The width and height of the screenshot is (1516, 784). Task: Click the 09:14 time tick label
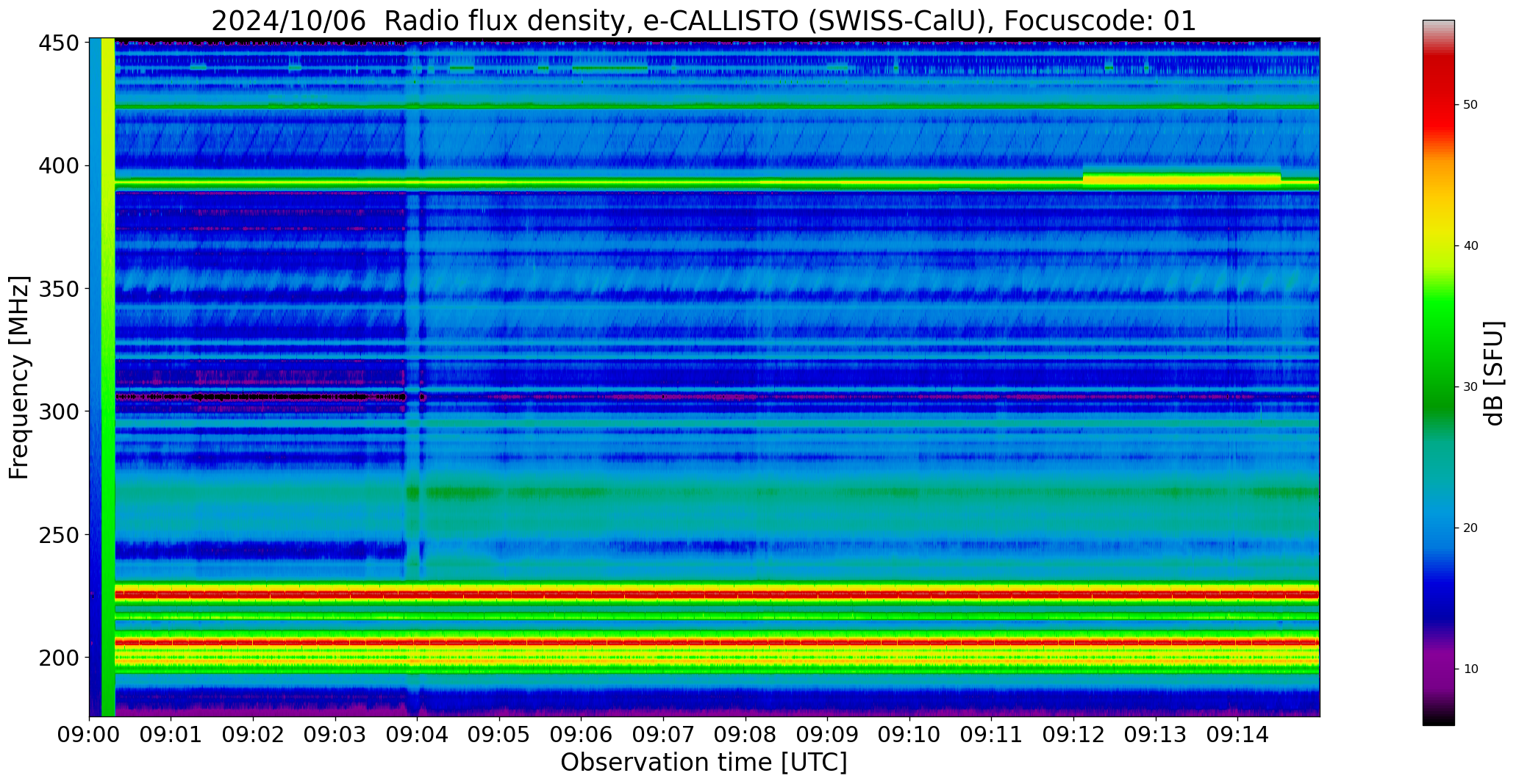1237,735
